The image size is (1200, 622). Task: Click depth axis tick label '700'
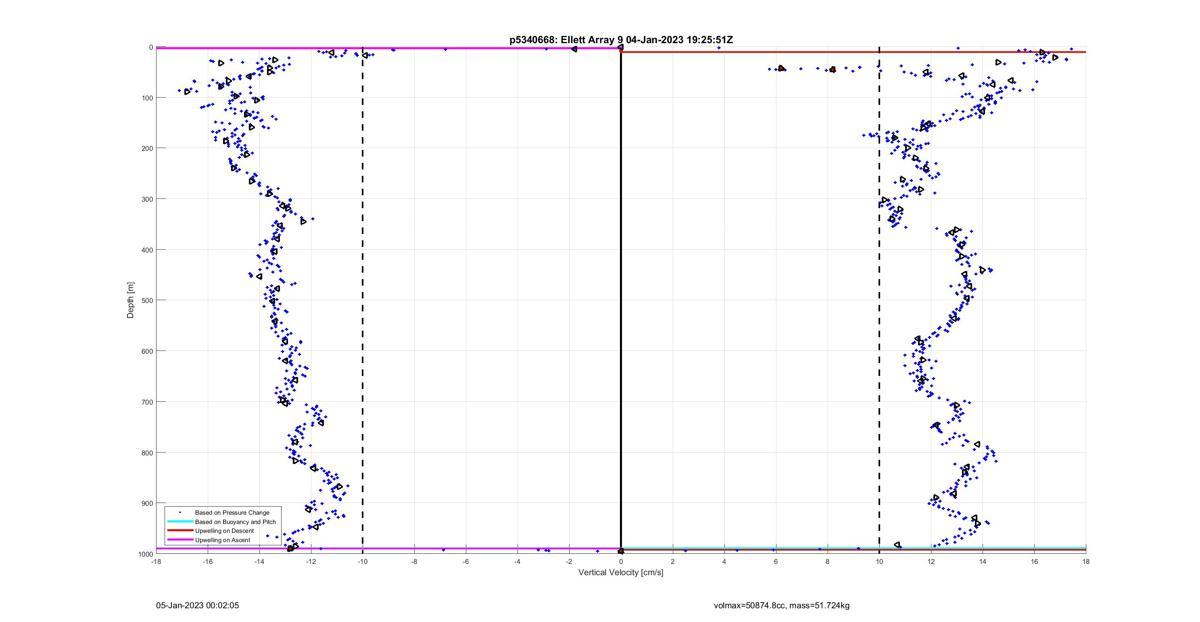146,402
